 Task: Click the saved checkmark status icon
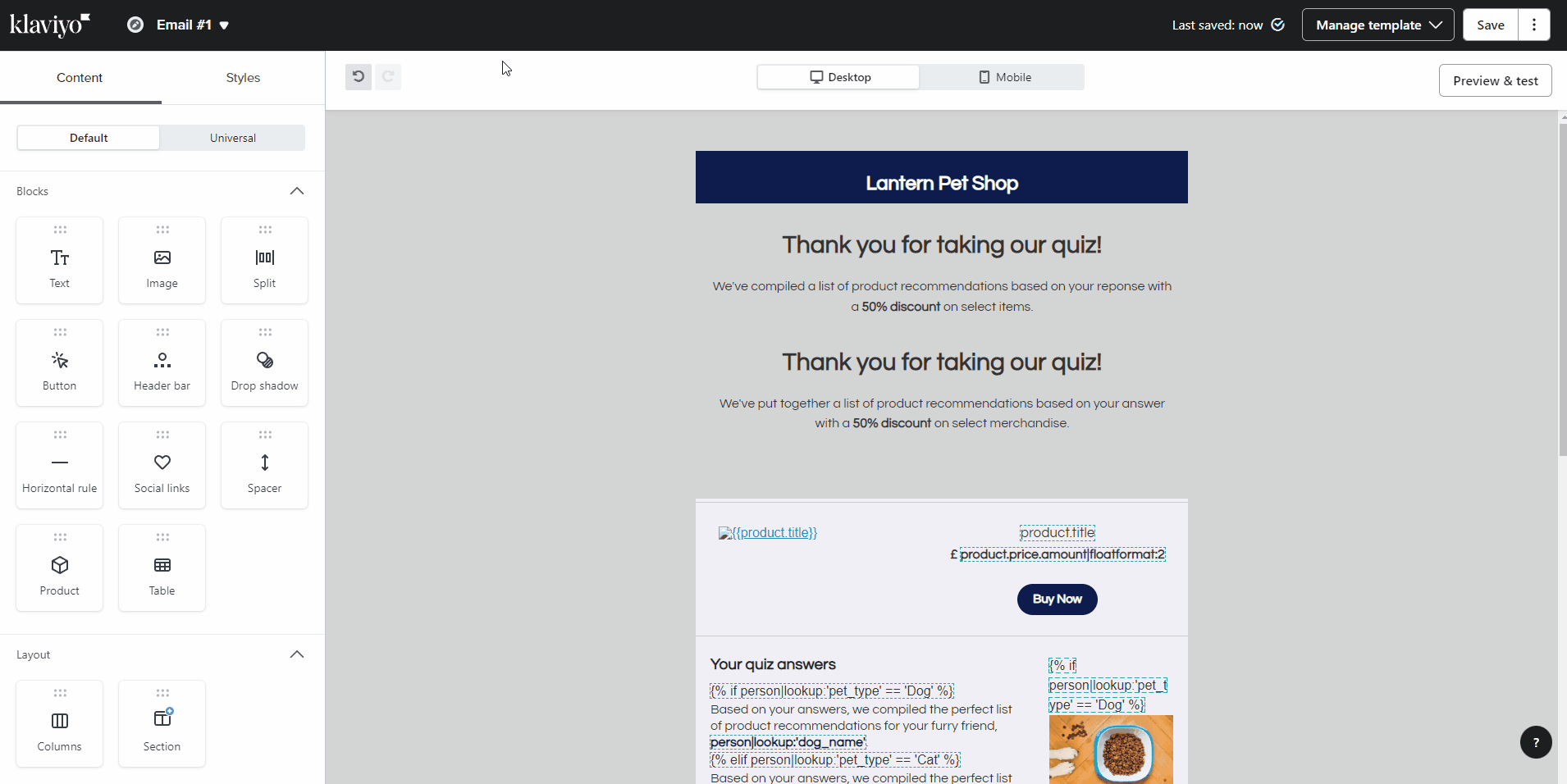pos(1278,25)
